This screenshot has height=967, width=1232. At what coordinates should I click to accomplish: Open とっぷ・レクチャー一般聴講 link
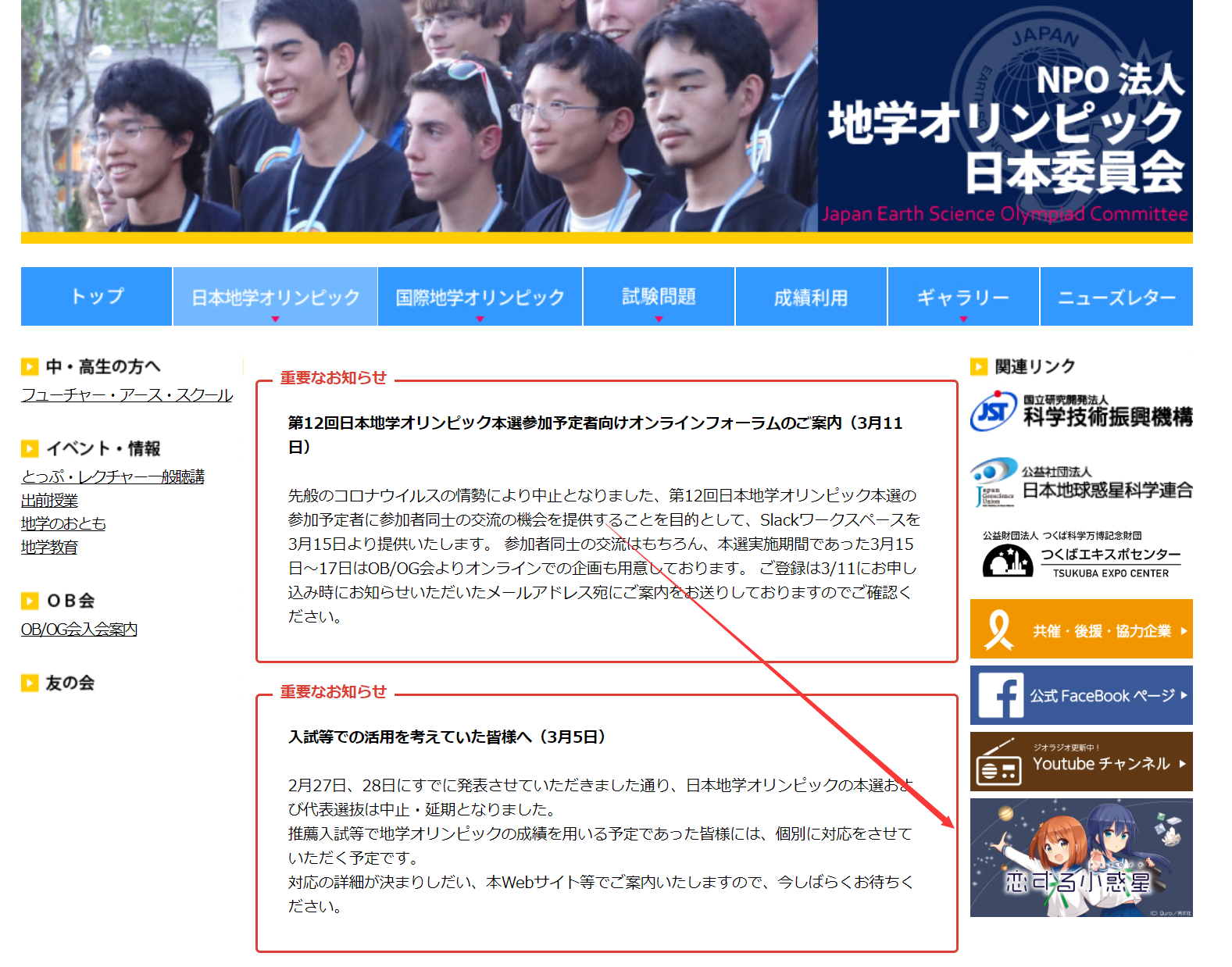pos(112,476)
